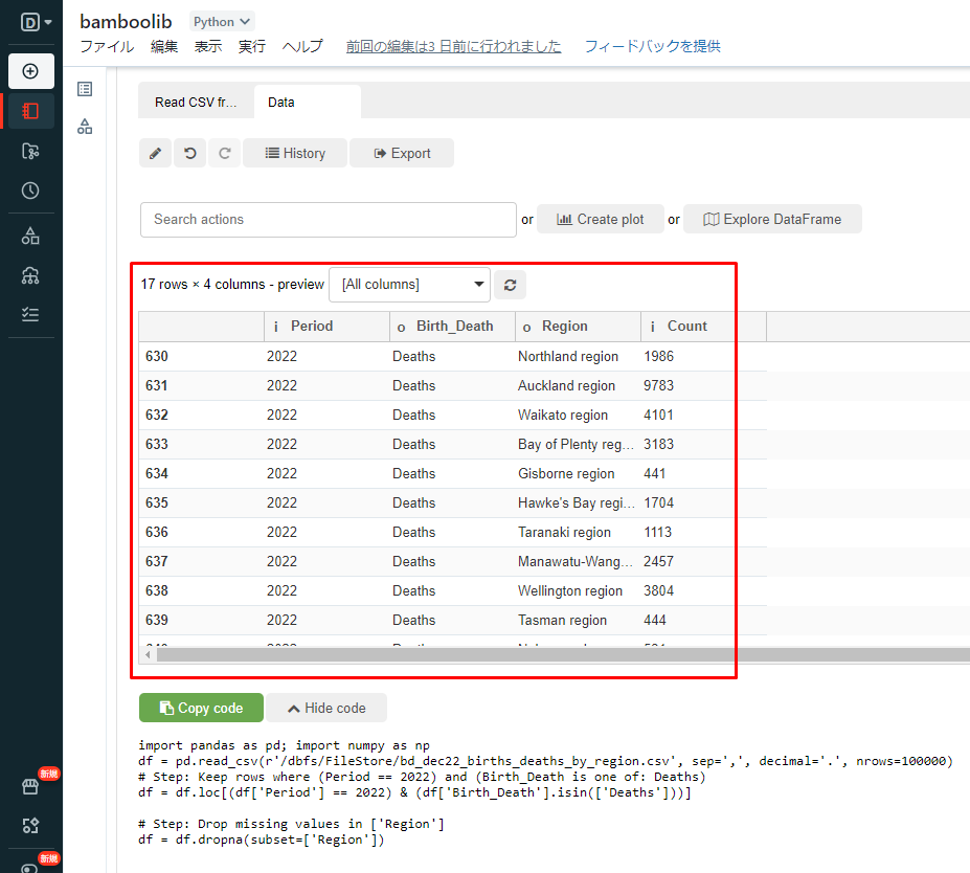Open the Repos icon in left sidebar
Viewport: 970px width, 873px height.
pos(30,151)
